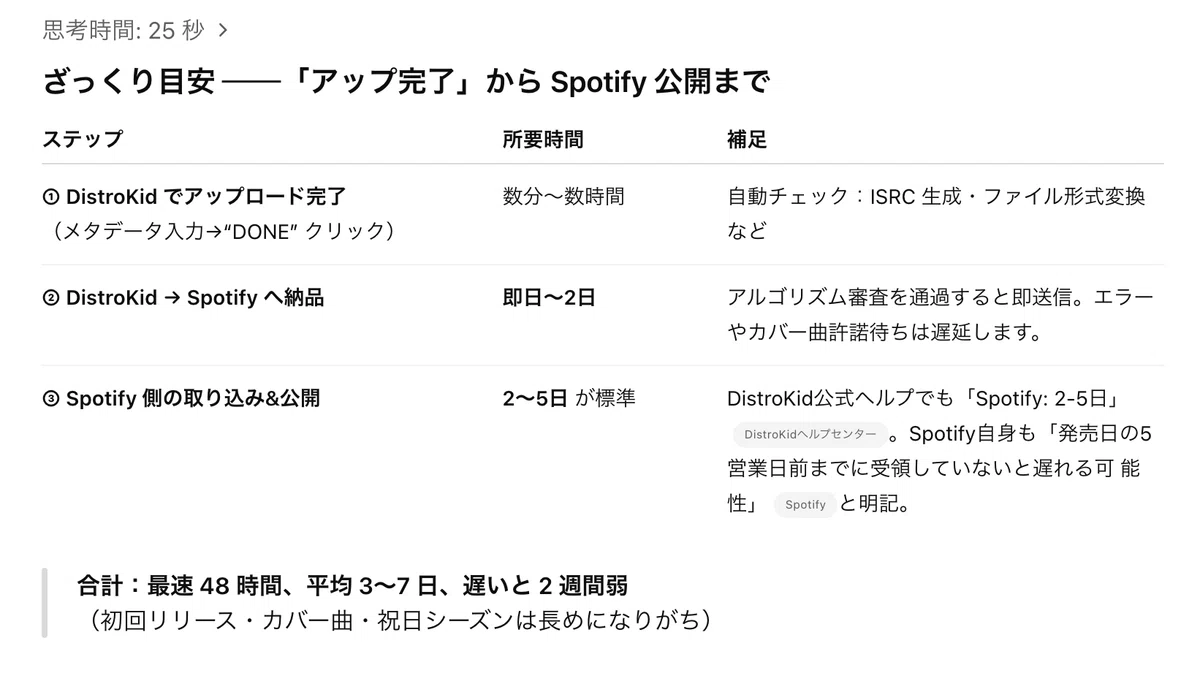Select the step ② DistroKid → Spotify へ納品 cell
This screenshot has width=1200, height=681.
tap(183, 298)
